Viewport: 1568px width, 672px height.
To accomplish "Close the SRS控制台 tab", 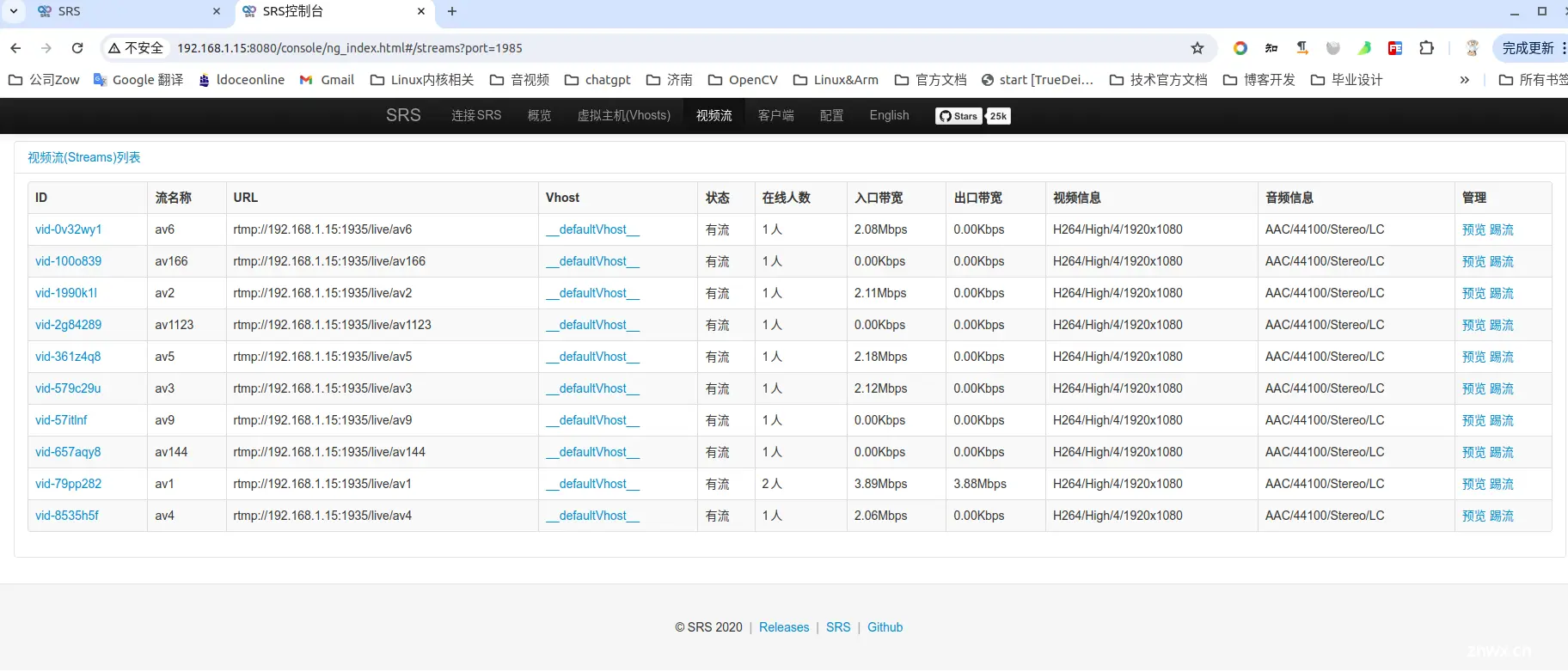I will tap(421, 11).
